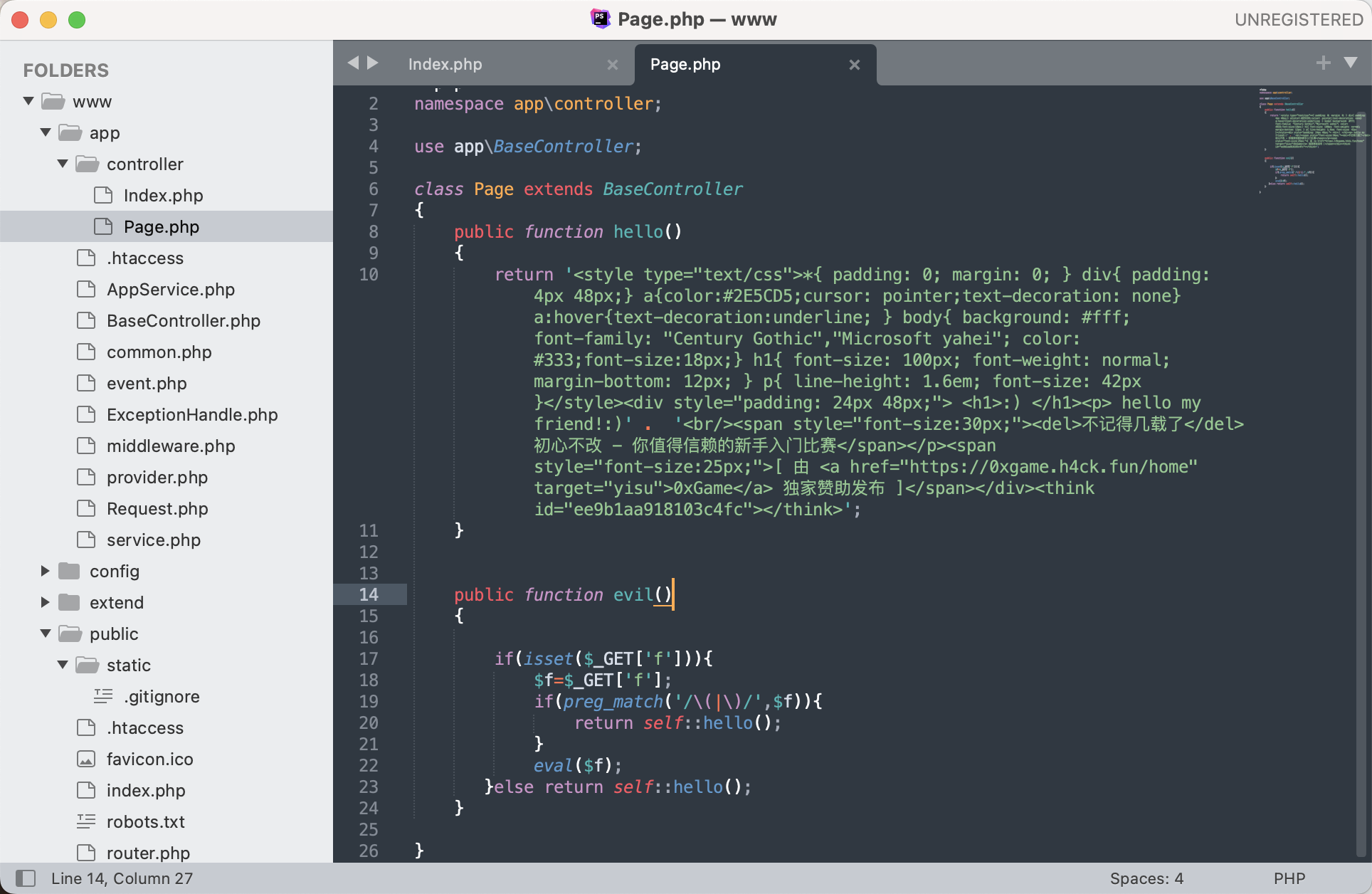This screenshot has width=1372, height=894.
Task: Collapse the static folder
Action: [x=63, y=665]
